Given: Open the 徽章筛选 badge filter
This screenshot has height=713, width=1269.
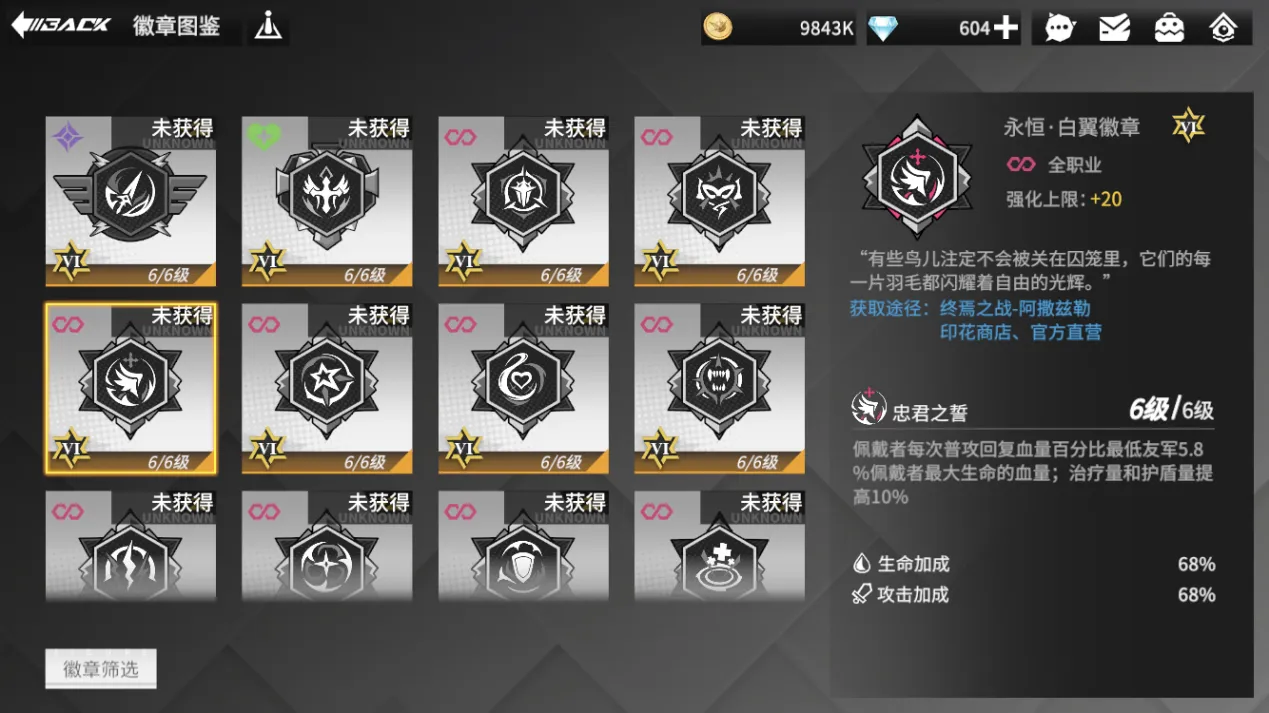Looking at the screenshot, I should [x=101, y=669].
